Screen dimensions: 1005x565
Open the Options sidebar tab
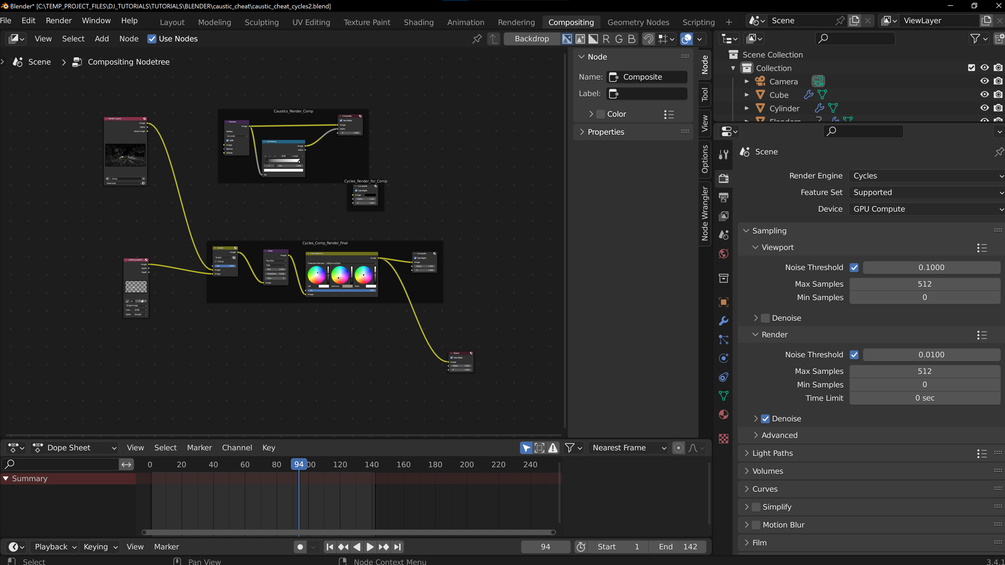(x=704, y=158)
